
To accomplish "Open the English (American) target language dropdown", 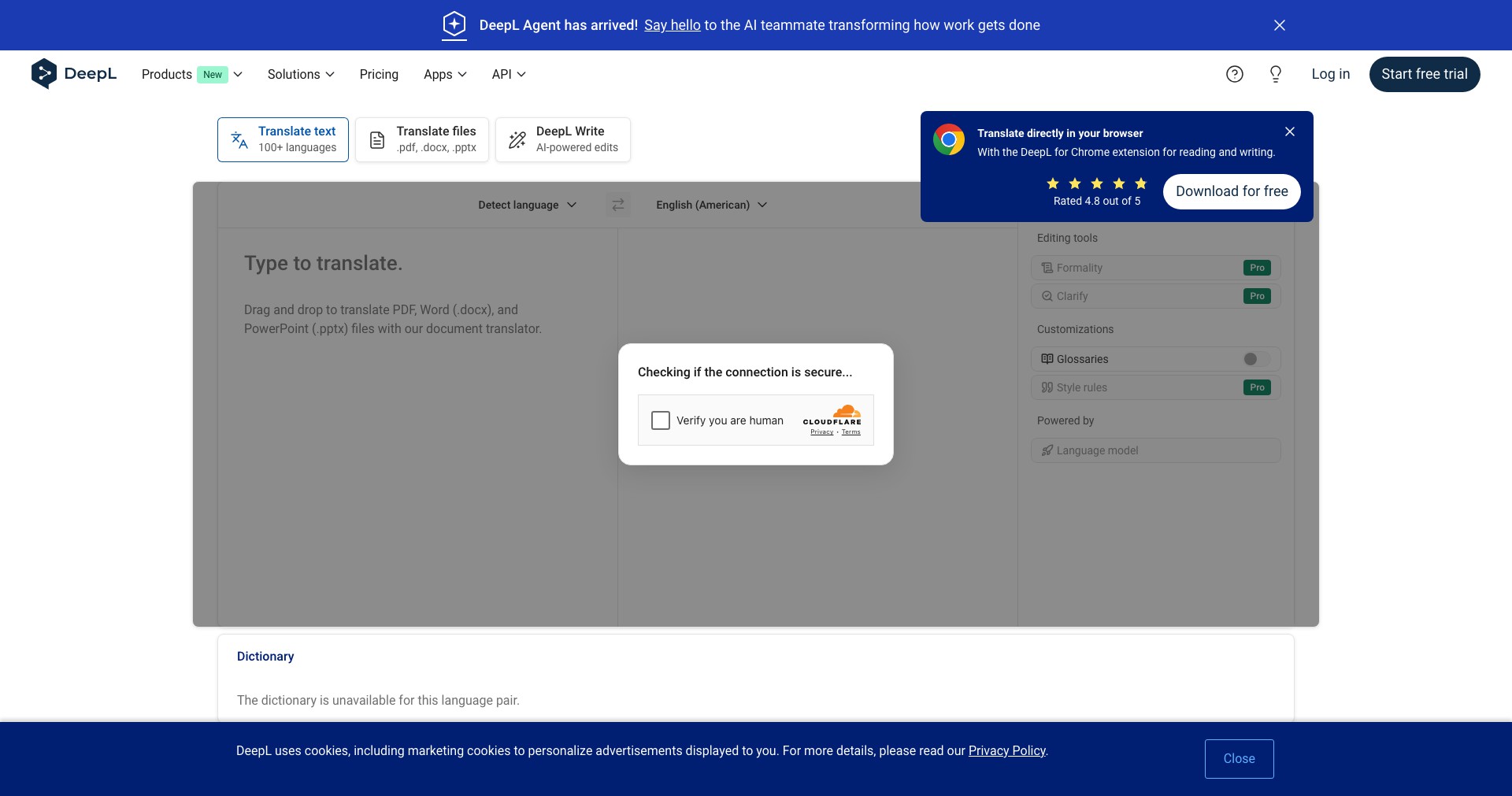I will tap(712, 205).
